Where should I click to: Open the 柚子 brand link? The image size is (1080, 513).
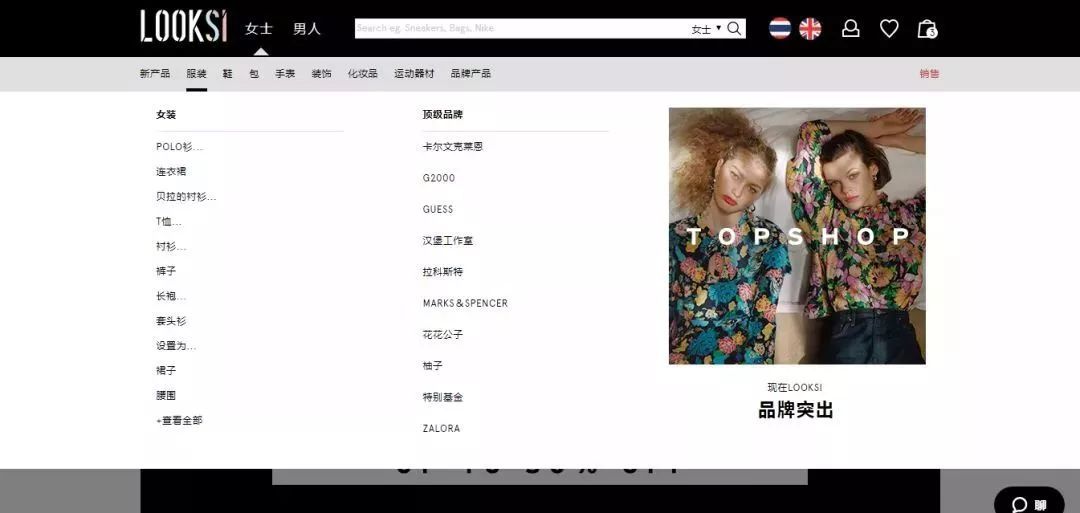(433, 366)
